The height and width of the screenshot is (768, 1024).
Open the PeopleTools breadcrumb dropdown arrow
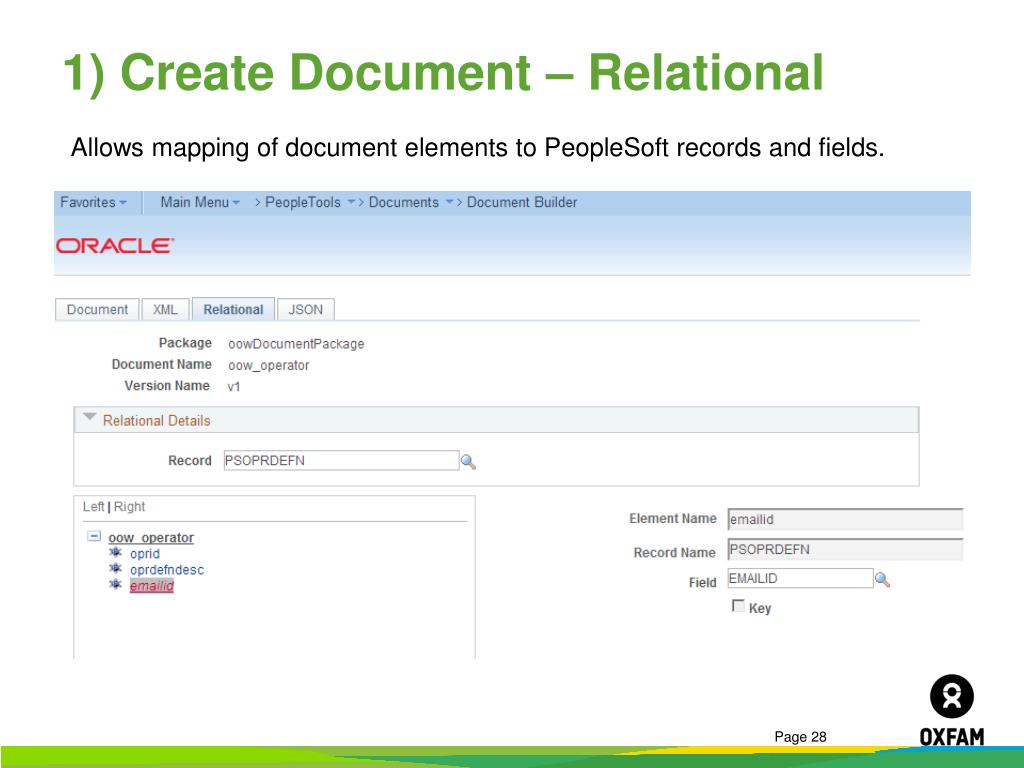pyautogui.click(x=351, y=202)
